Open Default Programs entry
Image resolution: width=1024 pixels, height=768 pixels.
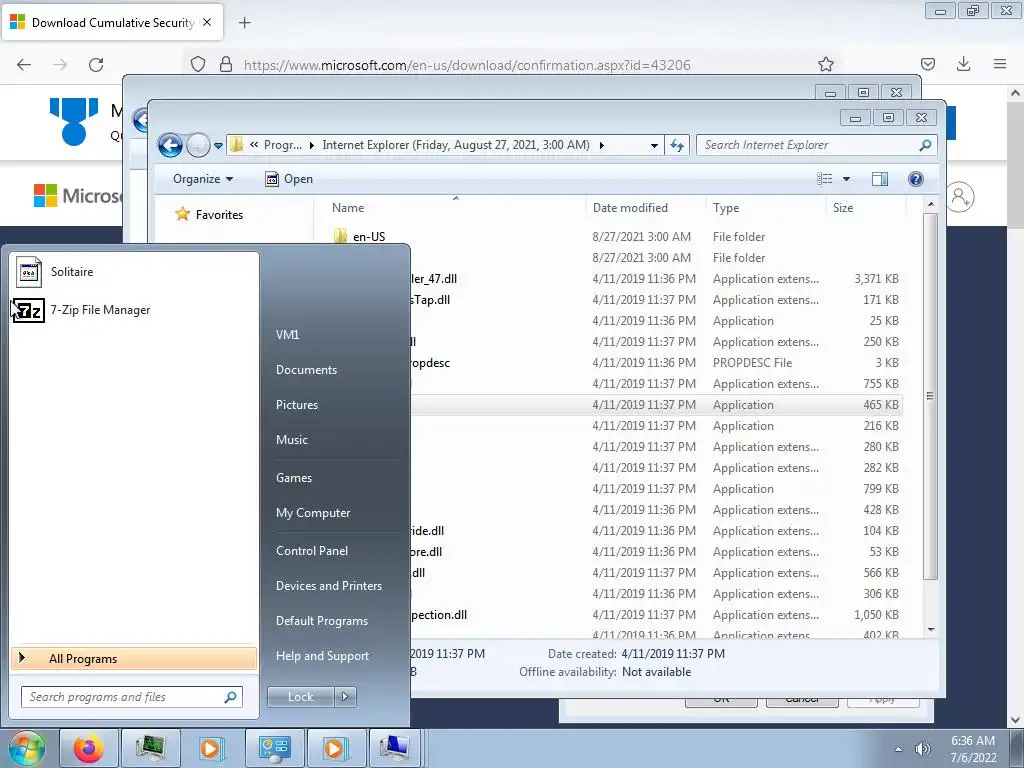click(x=321, y=621)
